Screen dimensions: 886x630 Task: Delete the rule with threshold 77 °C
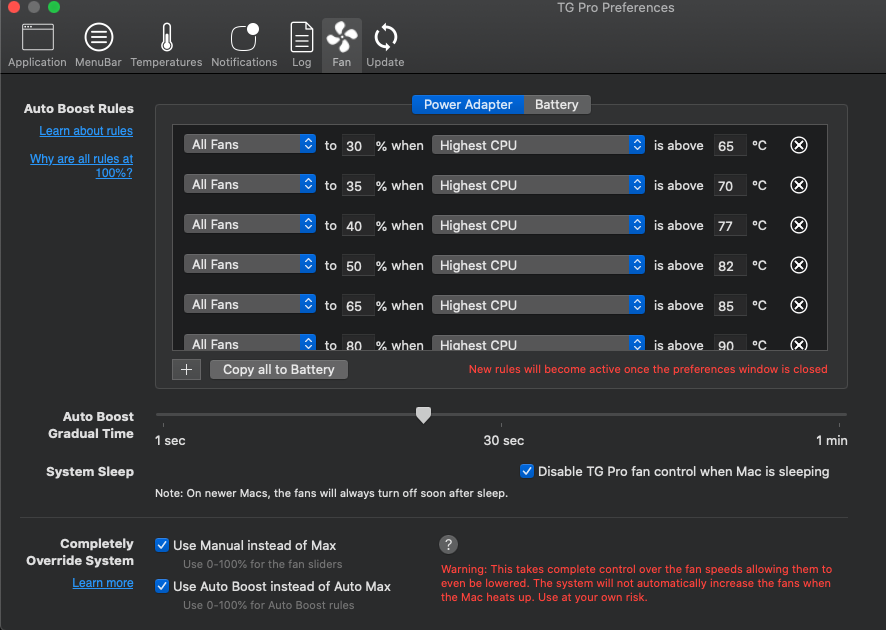[798, 225]
